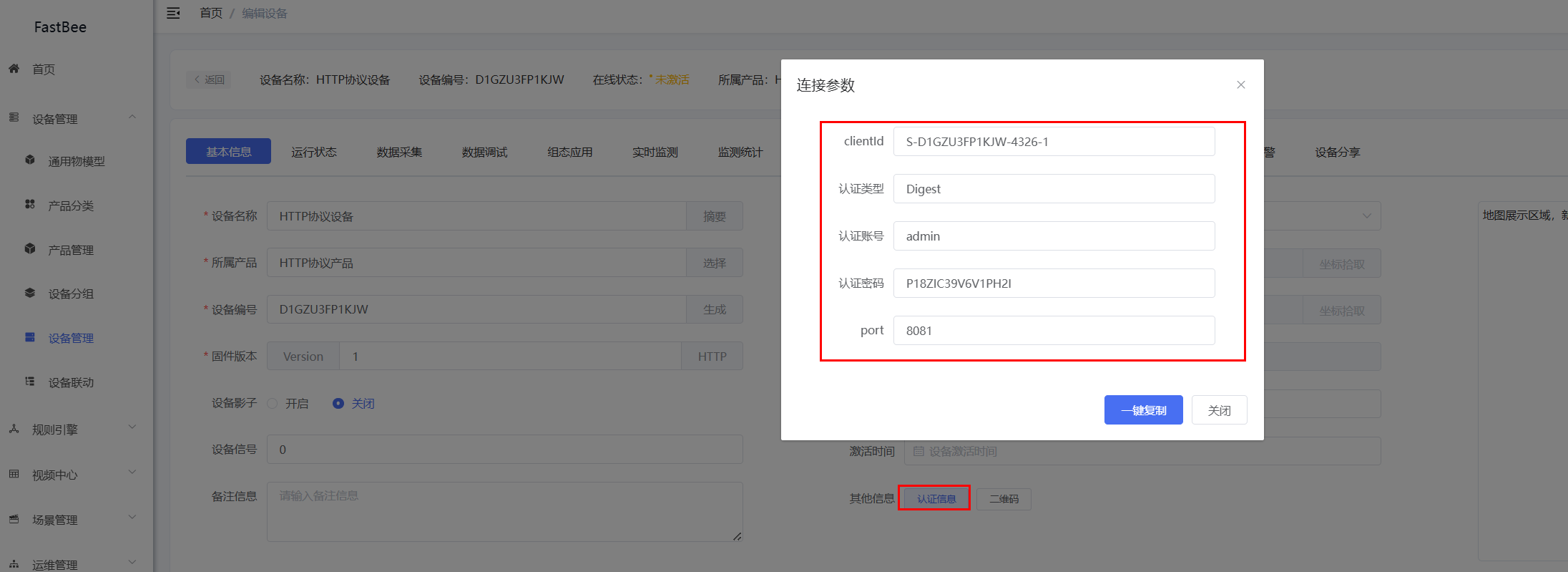Click the FastBee logo text
This screenshot has height=572, width=1568.
[60, 27]
